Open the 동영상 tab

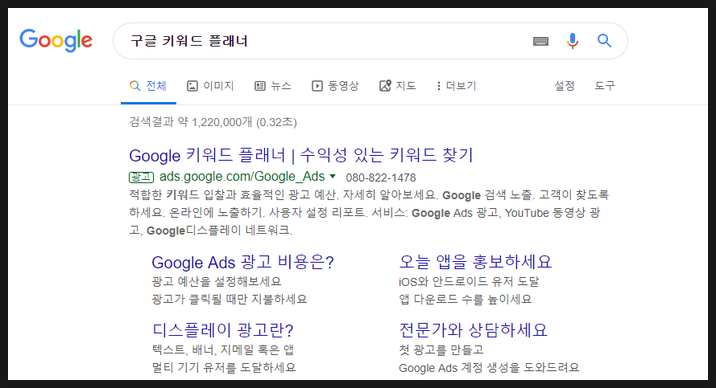pyautogui.click(x=335, y=86)
